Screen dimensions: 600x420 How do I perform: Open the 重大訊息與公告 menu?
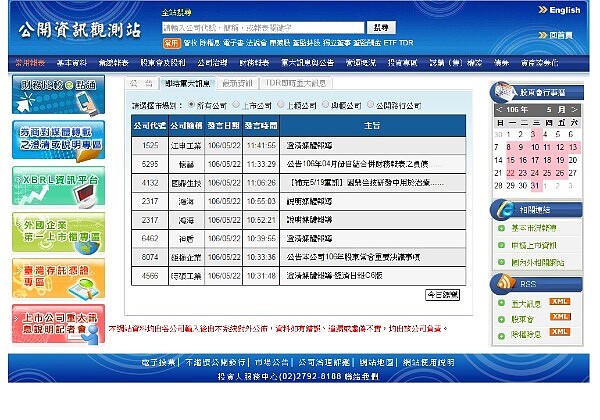pyautogui.click(x=307, y=63)
